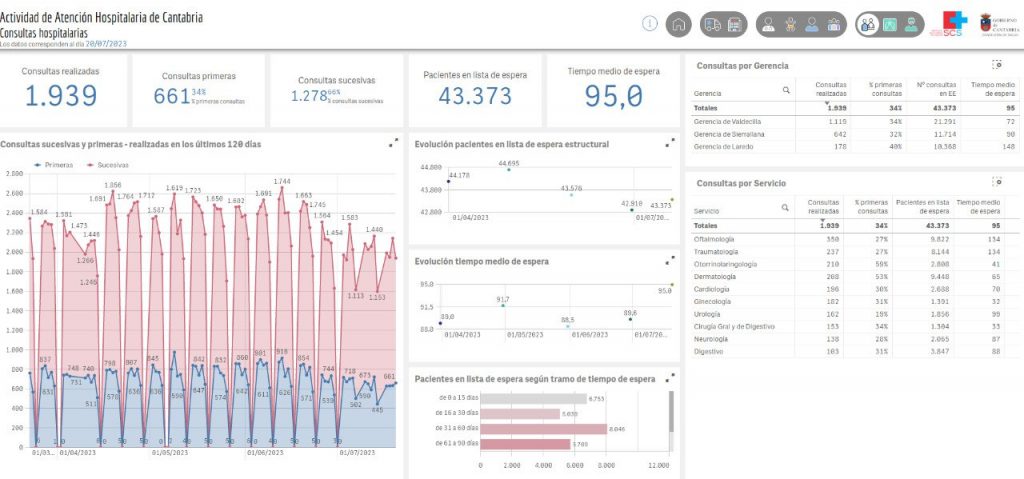Viewport: 1024px width, 479px height.
Task: Open the X-ray imaging section icon
Action: click(891, 24)
